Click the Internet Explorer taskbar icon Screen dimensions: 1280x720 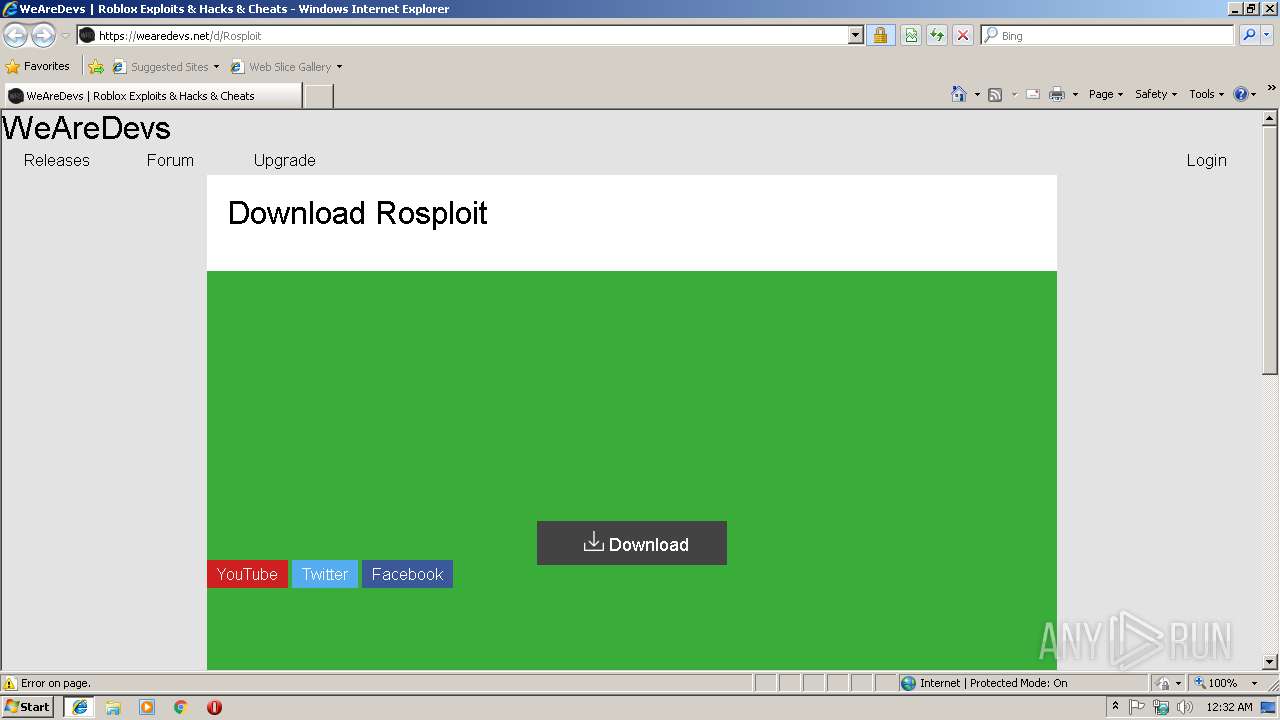point(80,707)
